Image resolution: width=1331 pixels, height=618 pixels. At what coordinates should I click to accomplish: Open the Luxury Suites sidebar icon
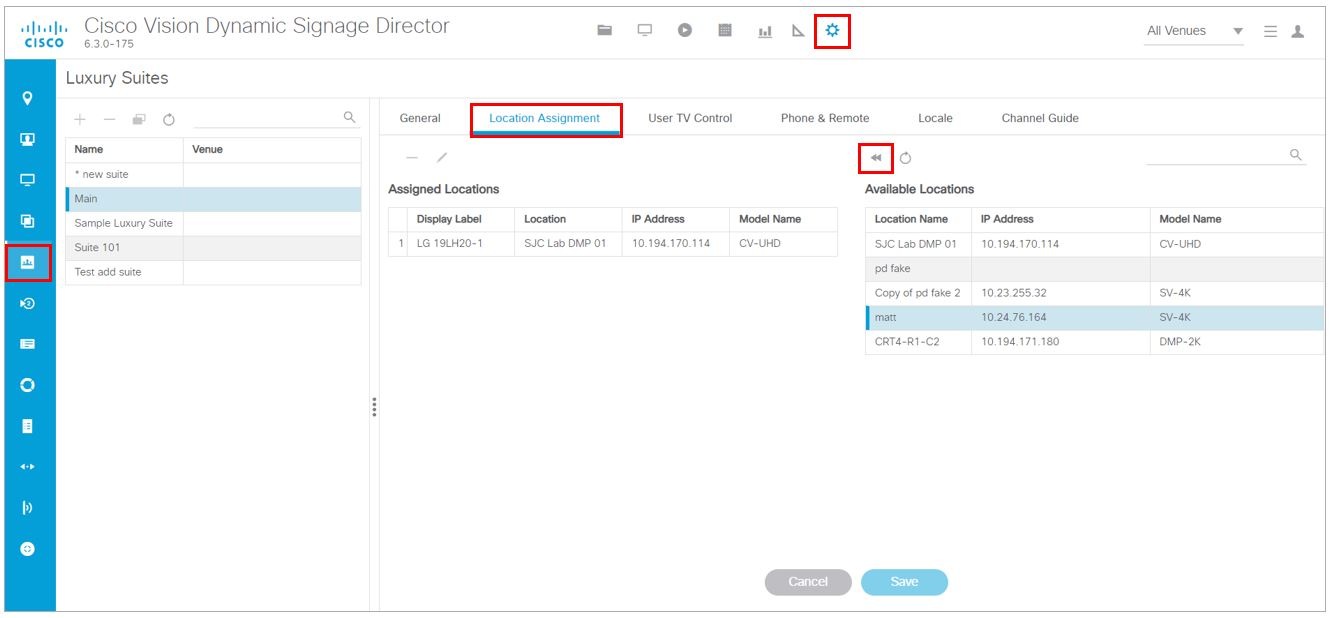(x=28, y=262)
